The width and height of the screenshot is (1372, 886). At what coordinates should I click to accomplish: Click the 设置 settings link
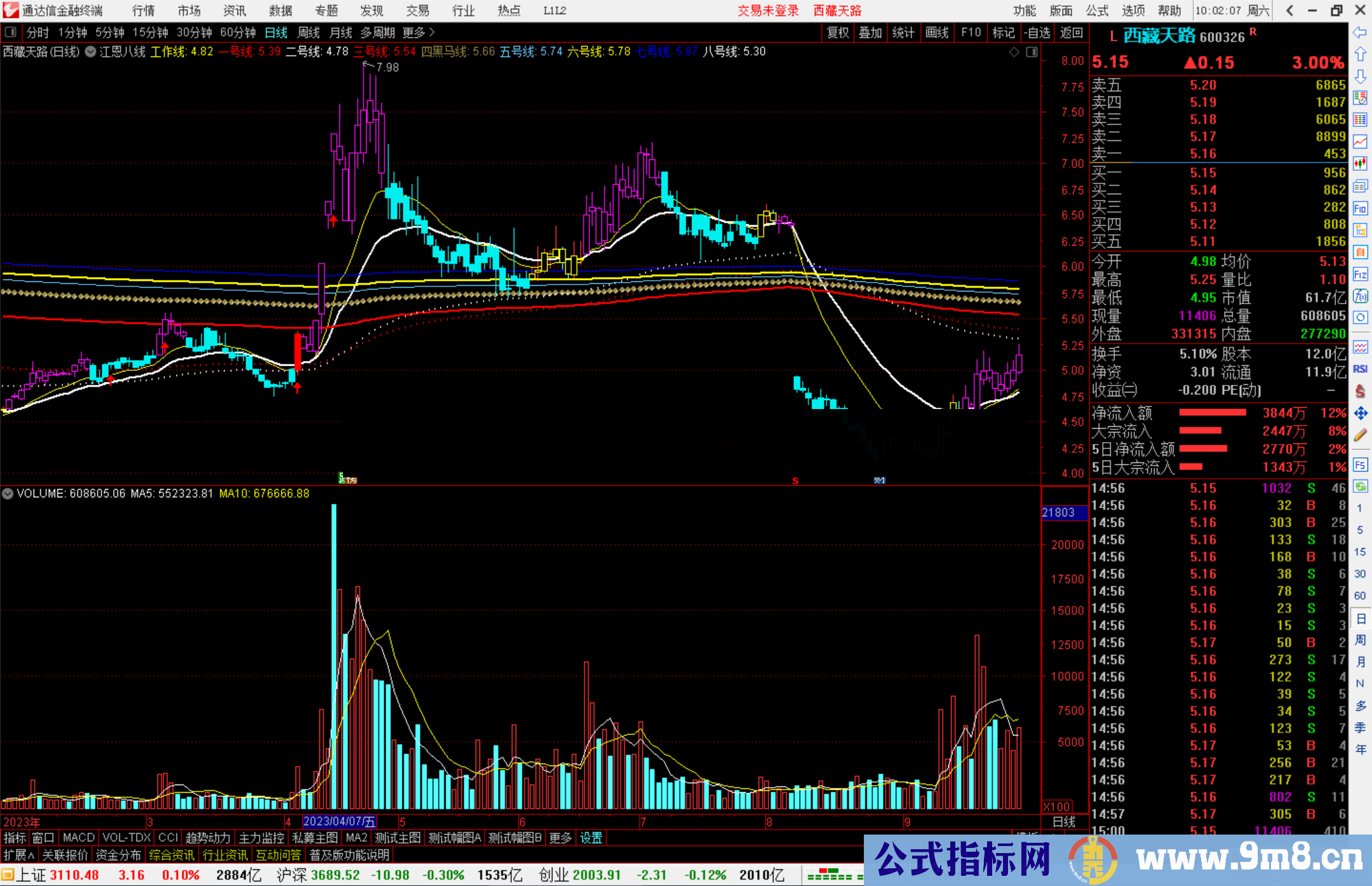(591, 838)
